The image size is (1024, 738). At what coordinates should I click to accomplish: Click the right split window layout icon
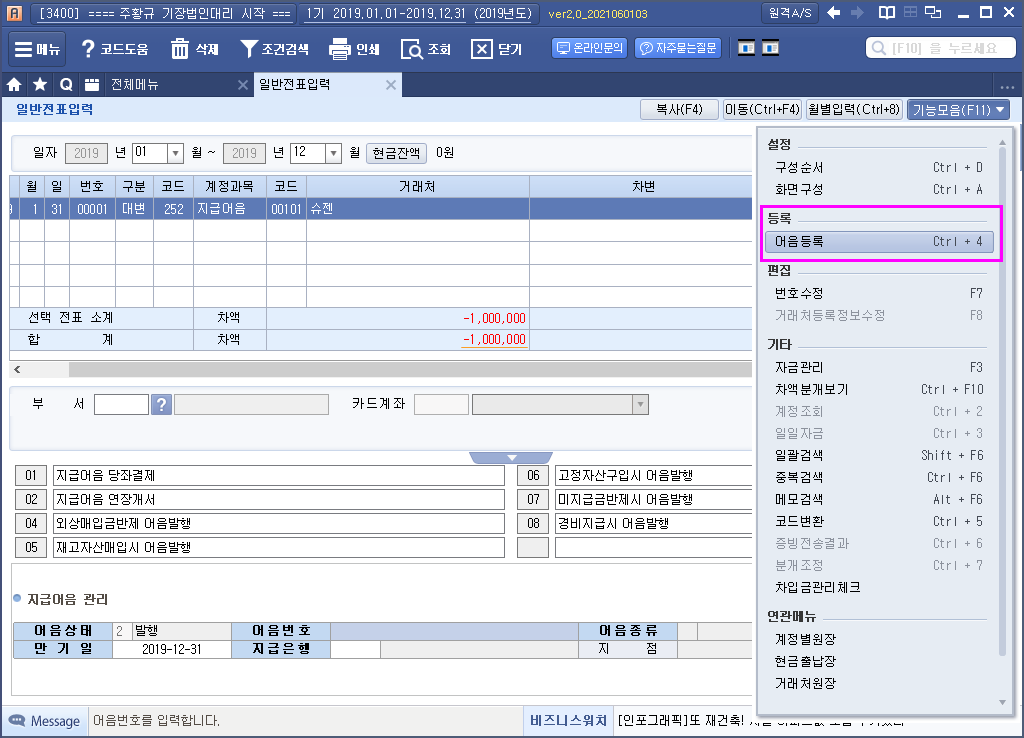pos(771,48)
